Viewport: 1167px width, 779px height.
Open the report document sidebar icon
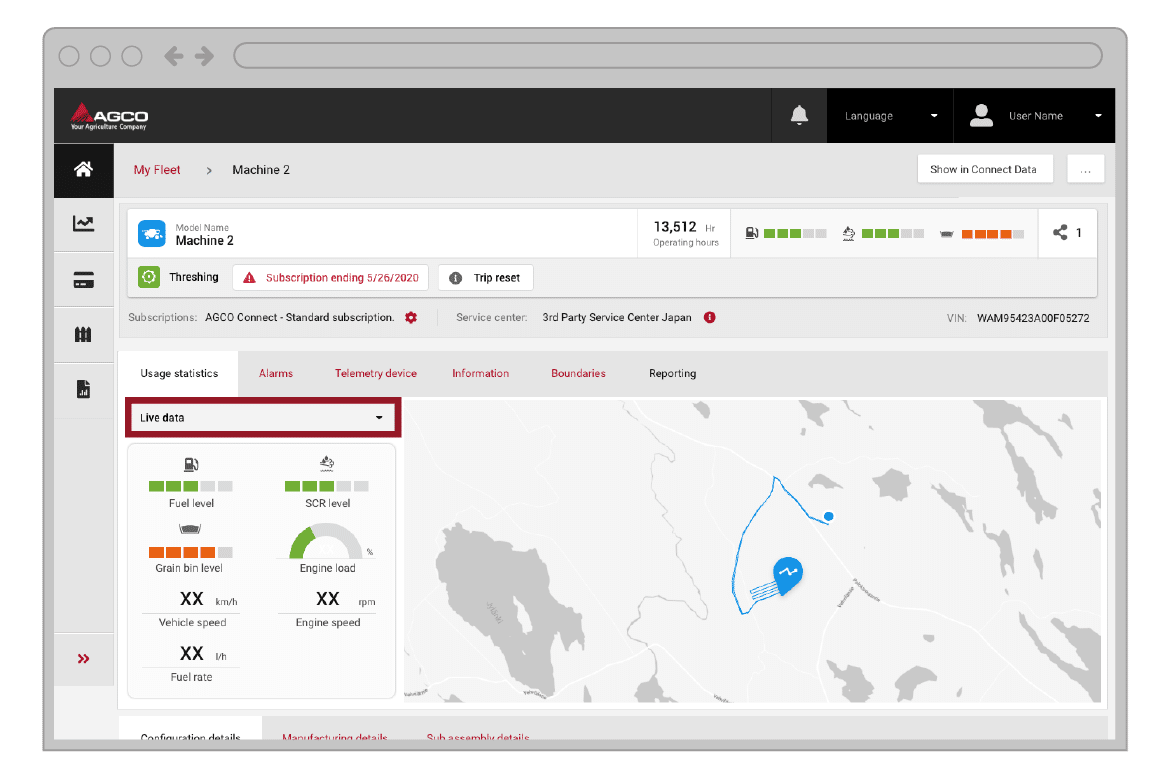coord(84,390)
